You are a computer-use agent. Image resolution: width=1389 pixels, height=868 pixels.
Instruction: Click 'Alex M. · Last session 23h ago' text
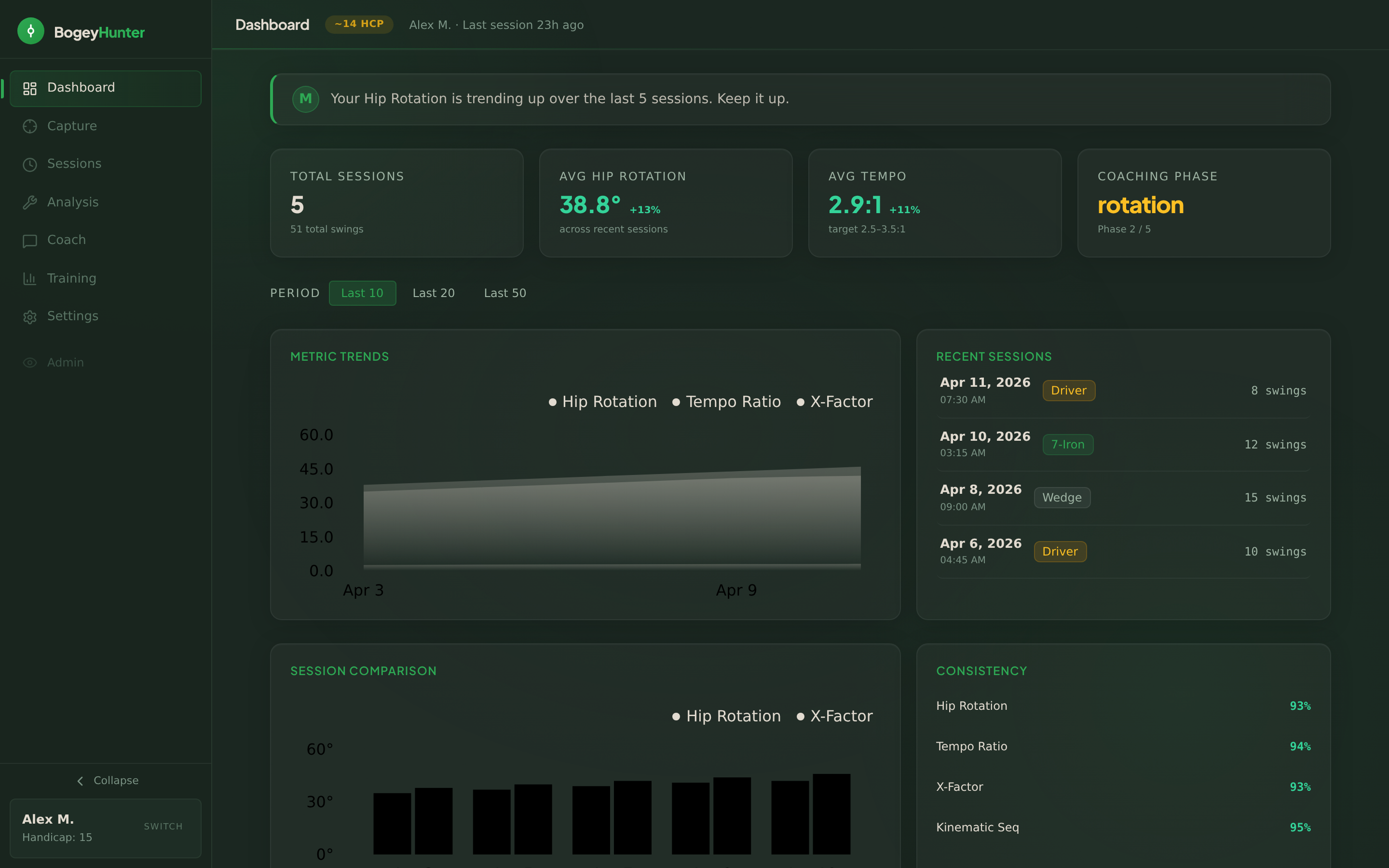tap(496, 25)
